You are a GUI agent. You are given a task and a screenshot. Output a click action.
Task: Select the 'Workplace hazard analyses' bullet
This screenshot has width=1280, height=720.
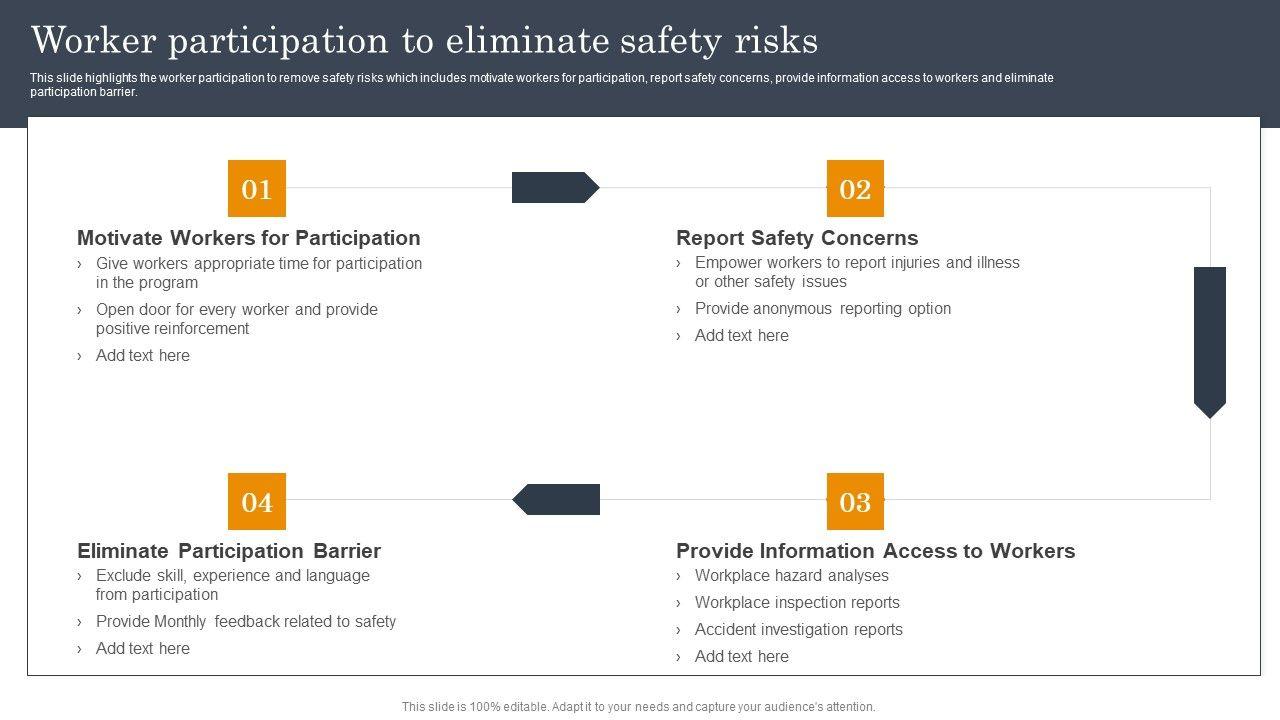coord(791,576)
